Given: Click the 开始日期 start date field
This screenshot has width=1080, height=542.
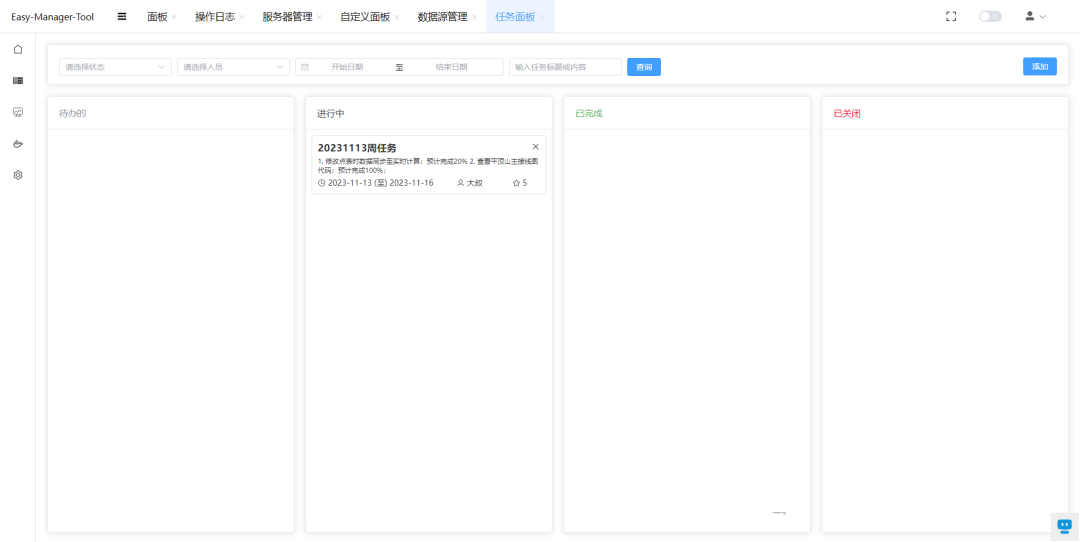Looking at the screenshot, I should point(347,67).
